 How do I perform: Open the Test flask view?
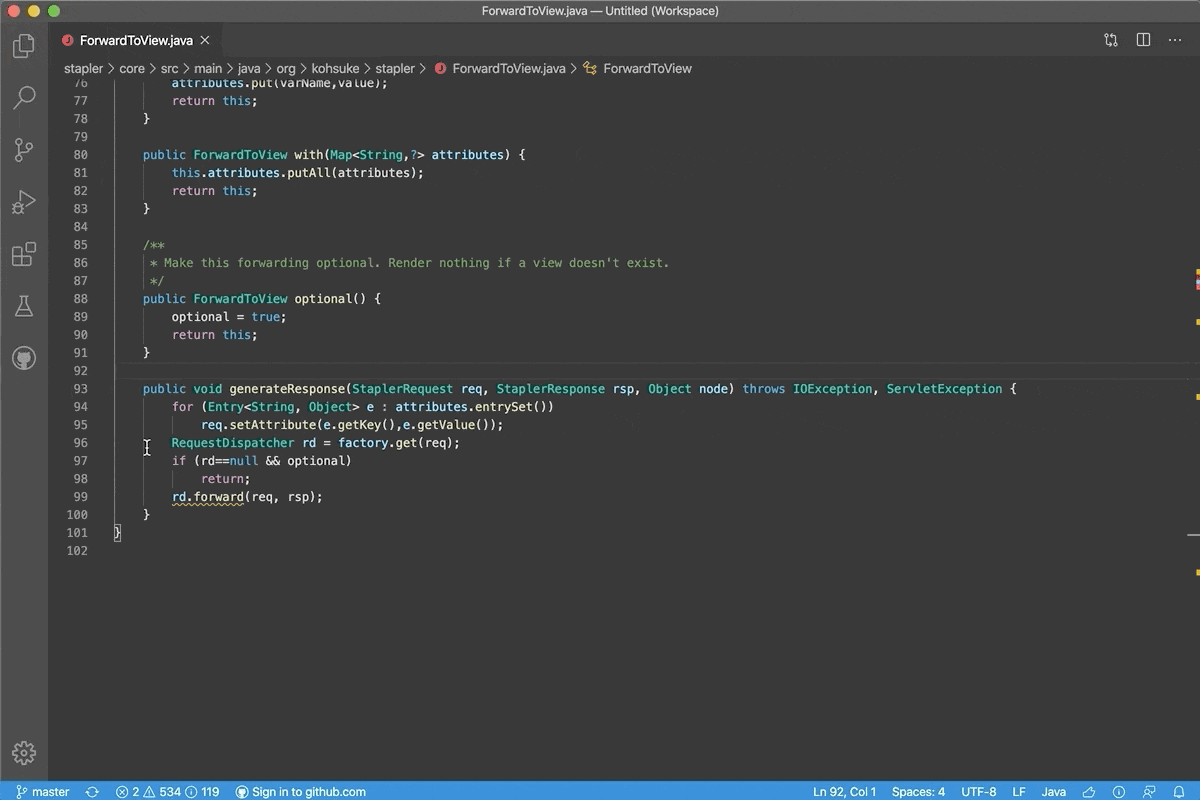click(x=24, y=306)
